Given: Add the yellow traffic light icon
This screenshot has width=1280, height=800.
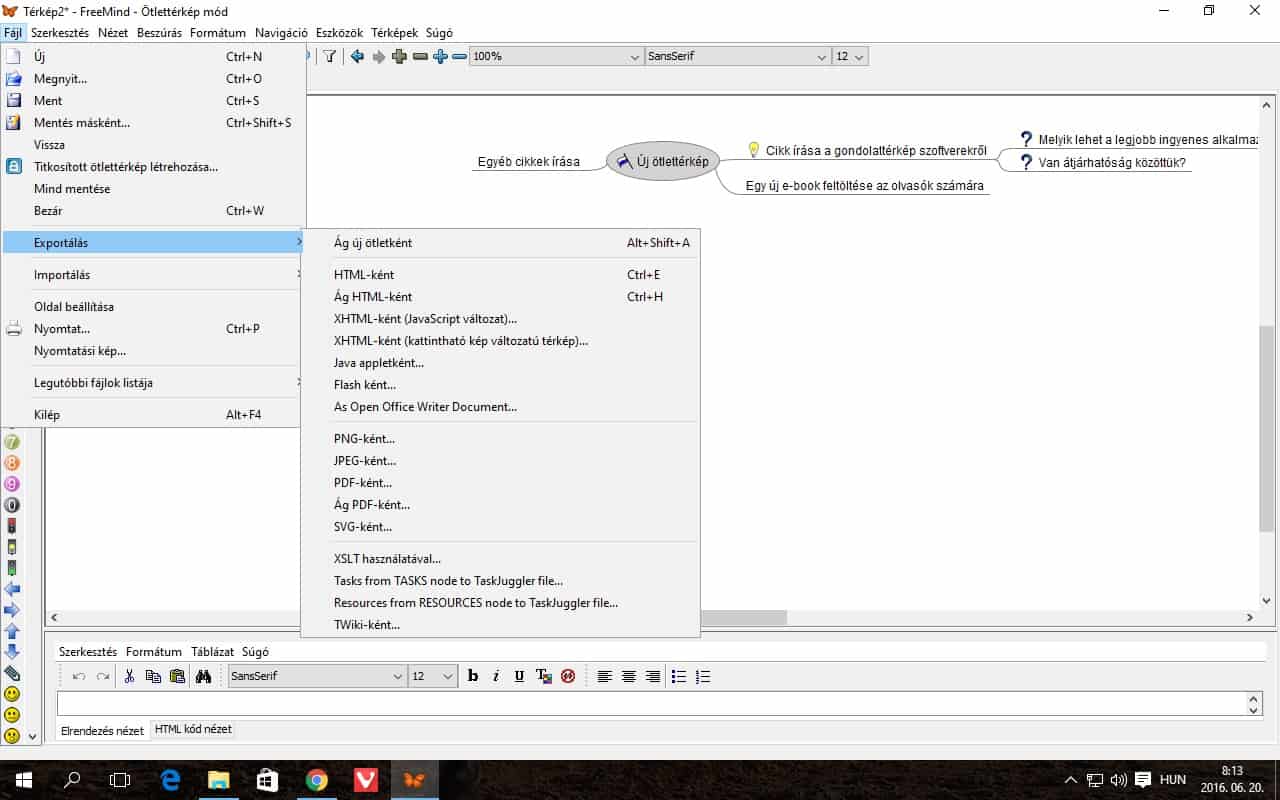Looking at the screenshot, I should coord(12,547).
